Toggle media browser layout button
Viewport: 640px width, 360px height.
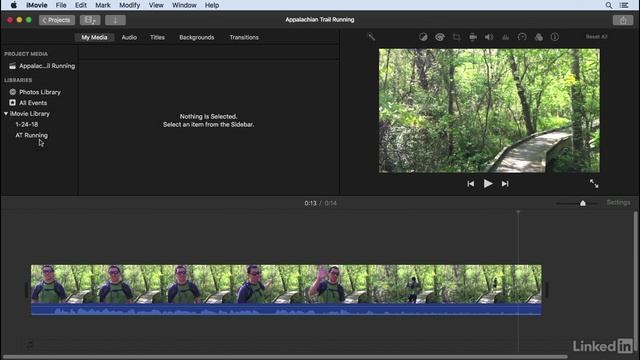coord(90,20)
